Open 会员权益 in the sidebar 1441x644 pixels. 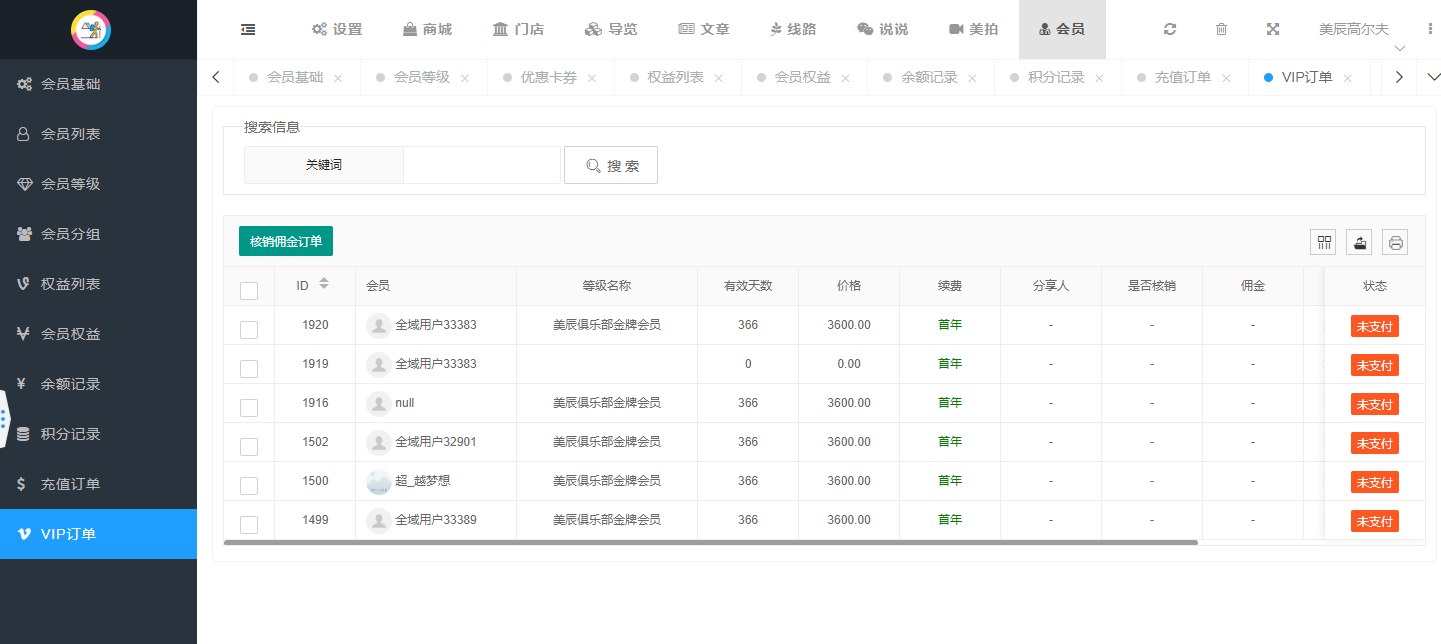click(98, 334)
